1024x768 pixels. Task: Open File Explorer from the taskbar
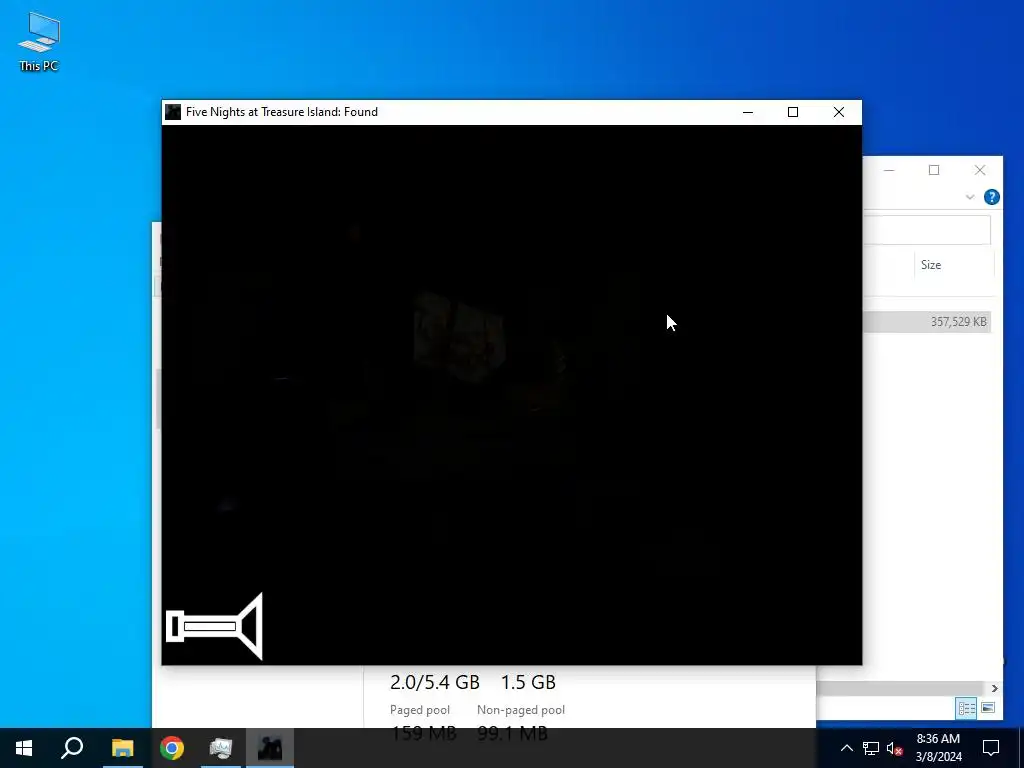pos(122,748)
